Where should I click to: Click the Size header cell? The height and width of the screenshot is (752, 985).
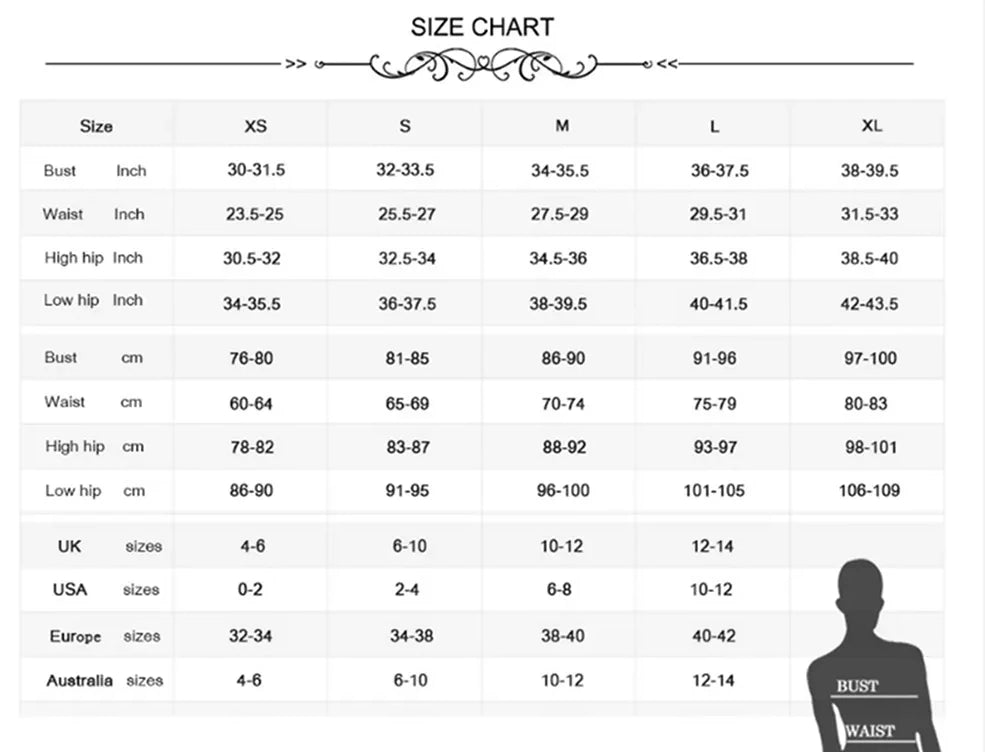coord(96,127)
